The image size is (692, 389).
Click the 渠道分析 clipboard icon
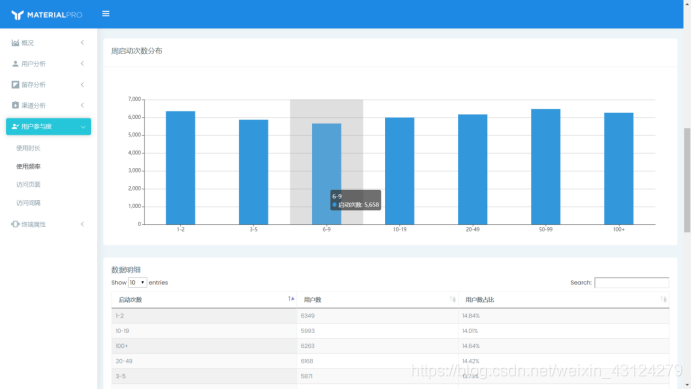[15, 105]
